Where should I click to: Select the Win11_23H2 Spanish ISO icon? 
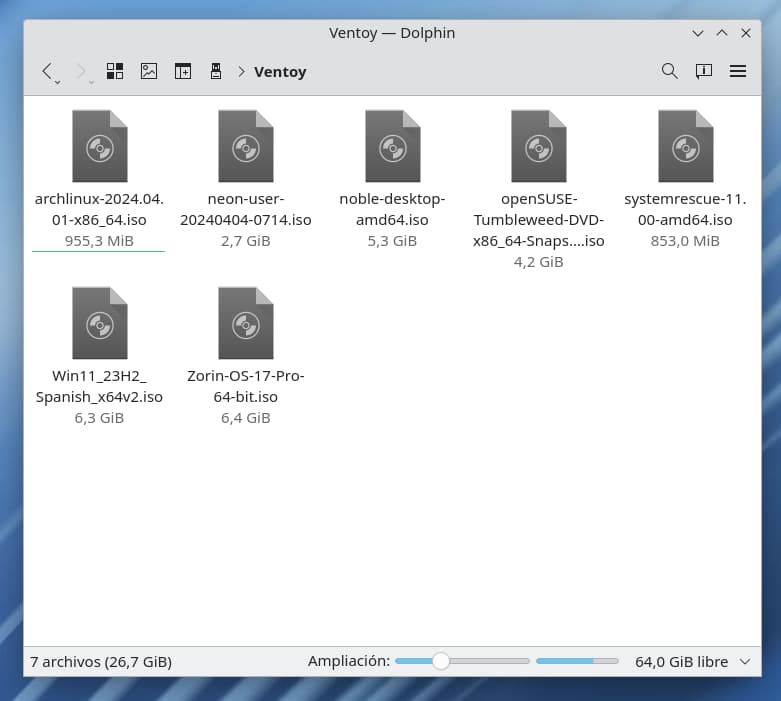99,322
